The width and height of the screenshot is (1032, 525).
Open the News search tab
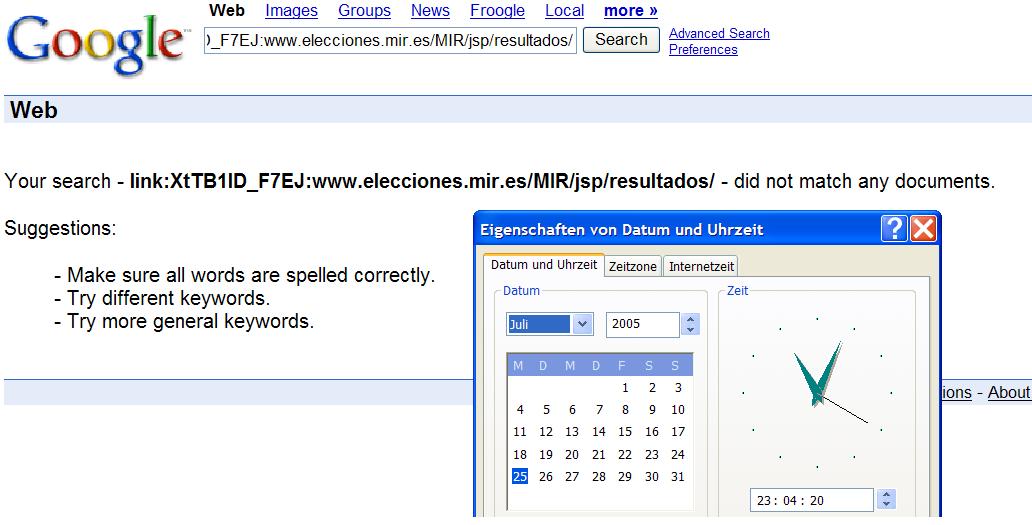tap(430, 11)
